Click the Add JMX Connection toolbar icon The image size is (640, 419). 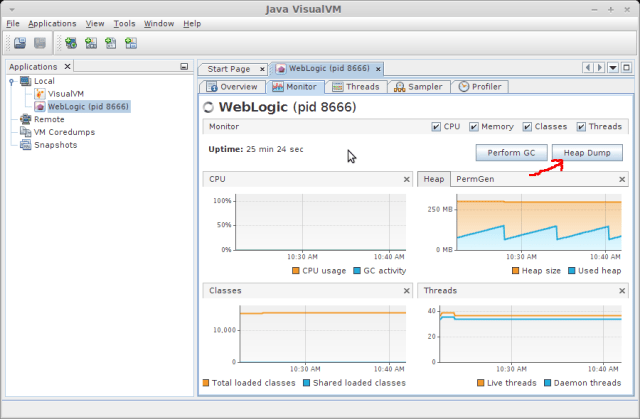coord(91,43)
